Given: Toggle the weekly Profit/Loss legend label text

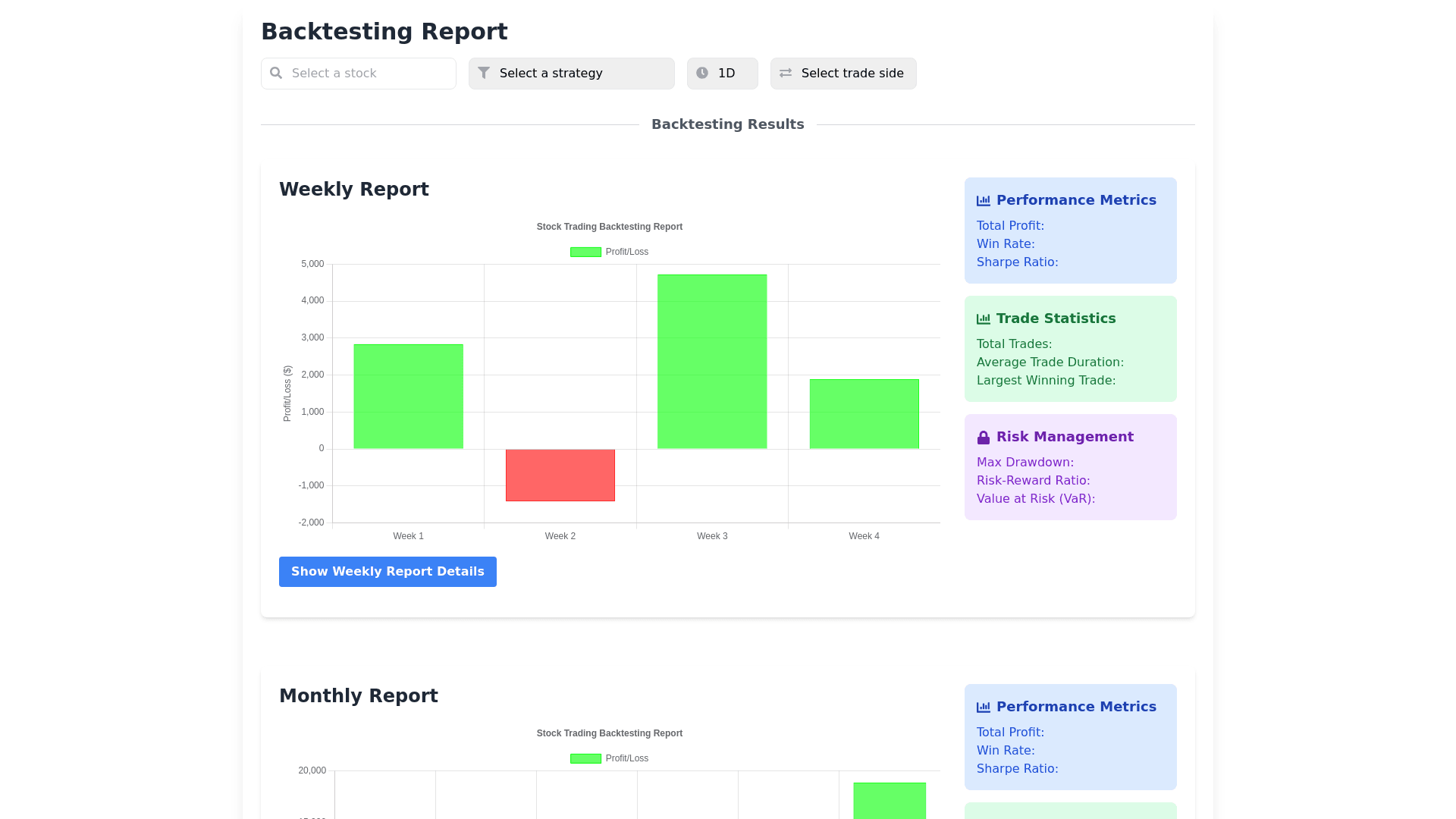Looking at the screenshot, I should pyautogui.click(x=626, y=252).
